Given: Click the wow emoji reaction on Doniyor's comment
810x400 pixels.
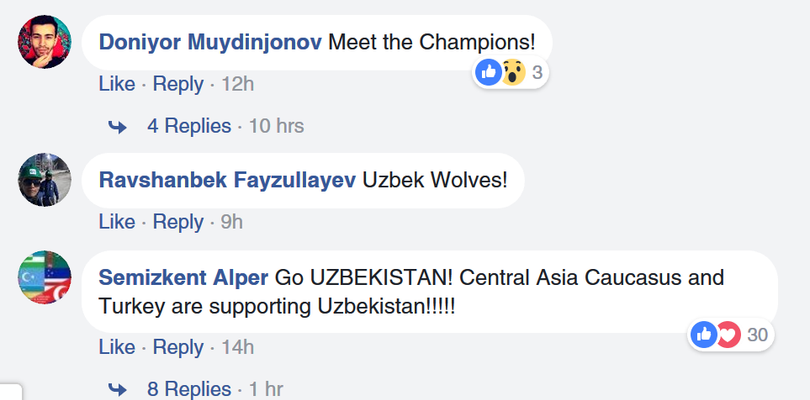Looking at the screenshot, I should pyautogui.click(x=512, y=72).
